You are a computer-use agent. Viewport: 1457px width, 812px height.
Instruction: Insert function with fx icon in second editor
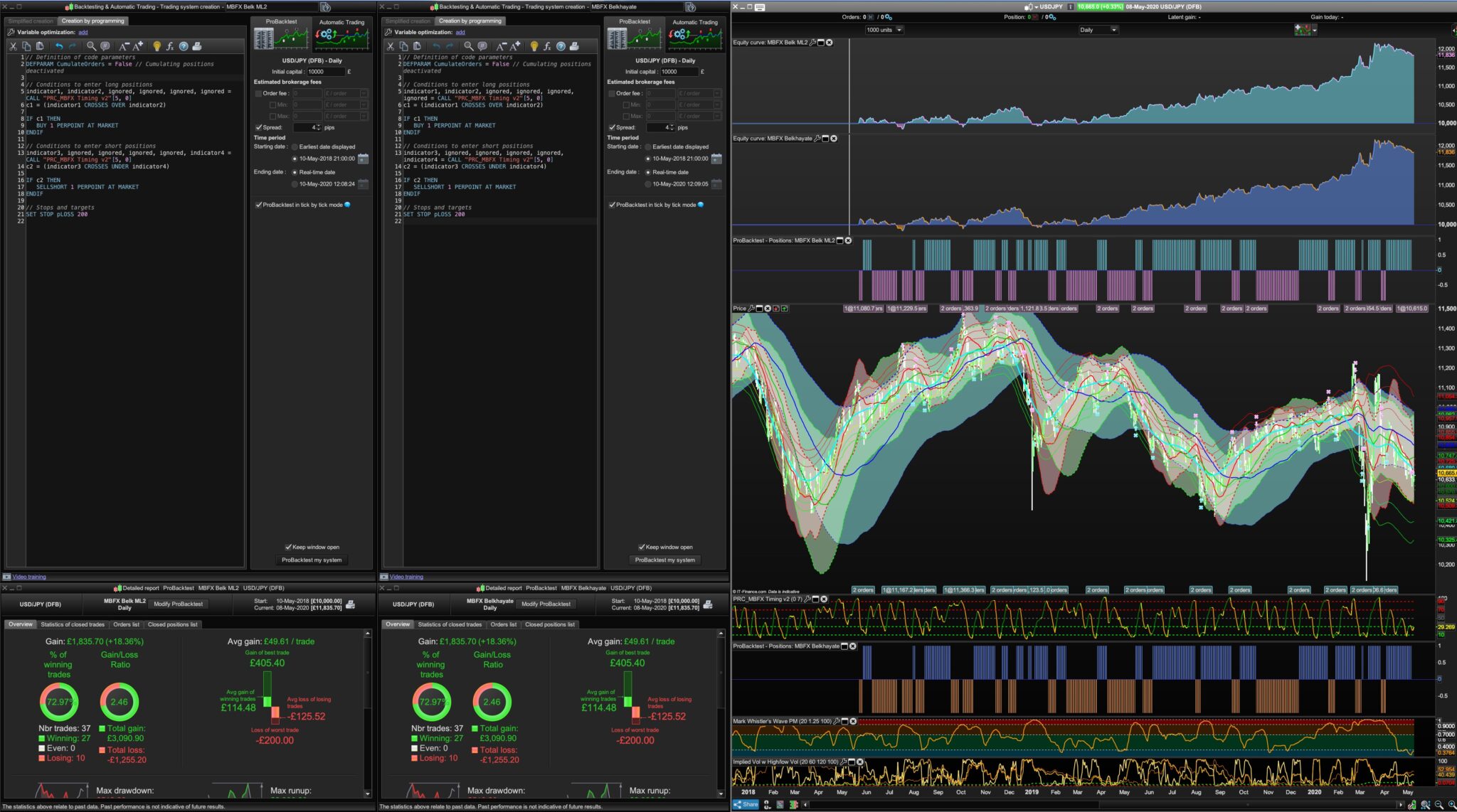coord(546,46)
